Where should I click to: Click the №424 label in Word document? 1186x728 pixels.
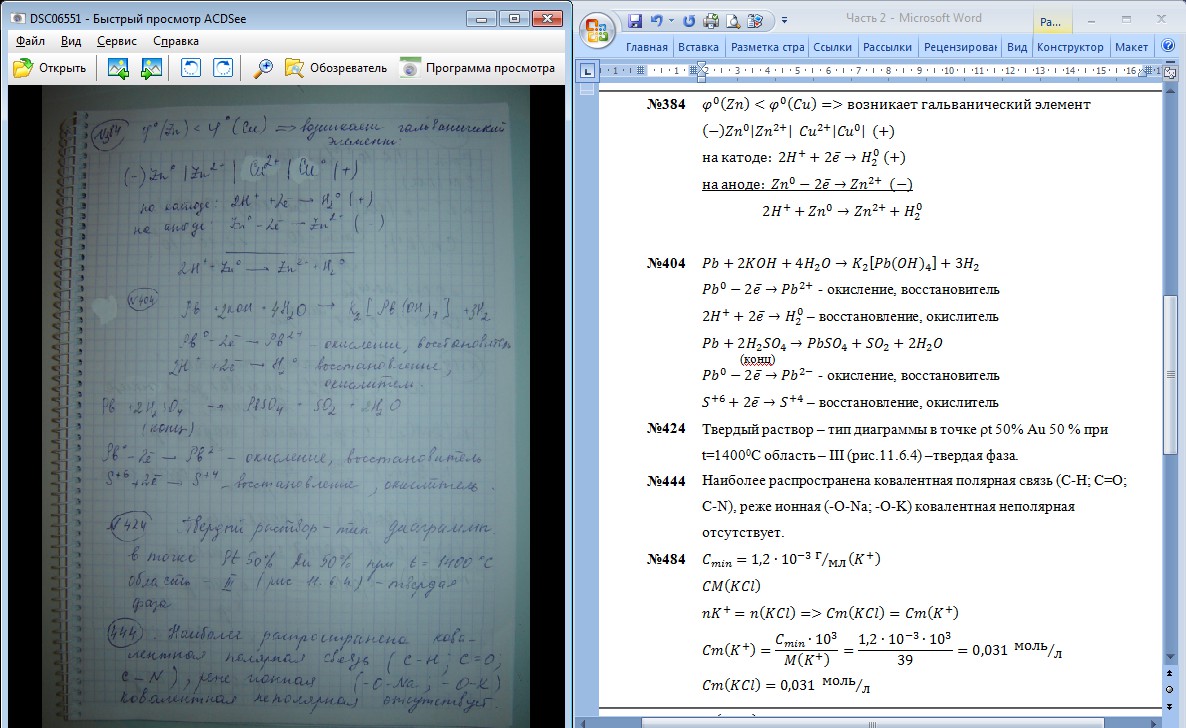pyautogui.click(x=666, y=428)
